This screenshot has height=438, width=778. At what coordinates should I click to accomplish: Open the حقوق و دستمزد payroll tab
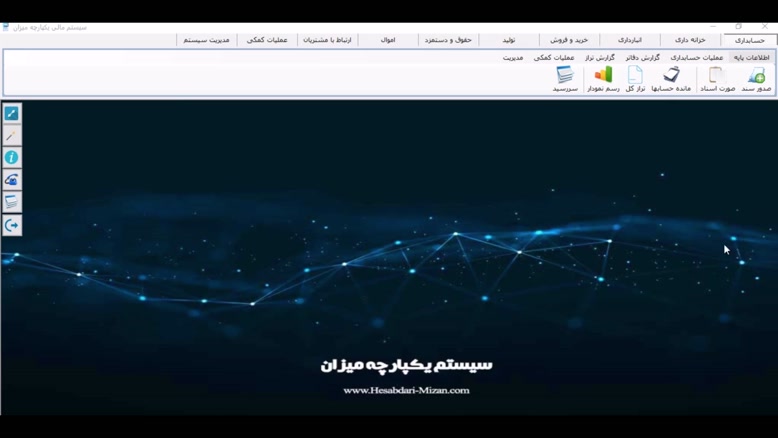[x=448, y=40]
